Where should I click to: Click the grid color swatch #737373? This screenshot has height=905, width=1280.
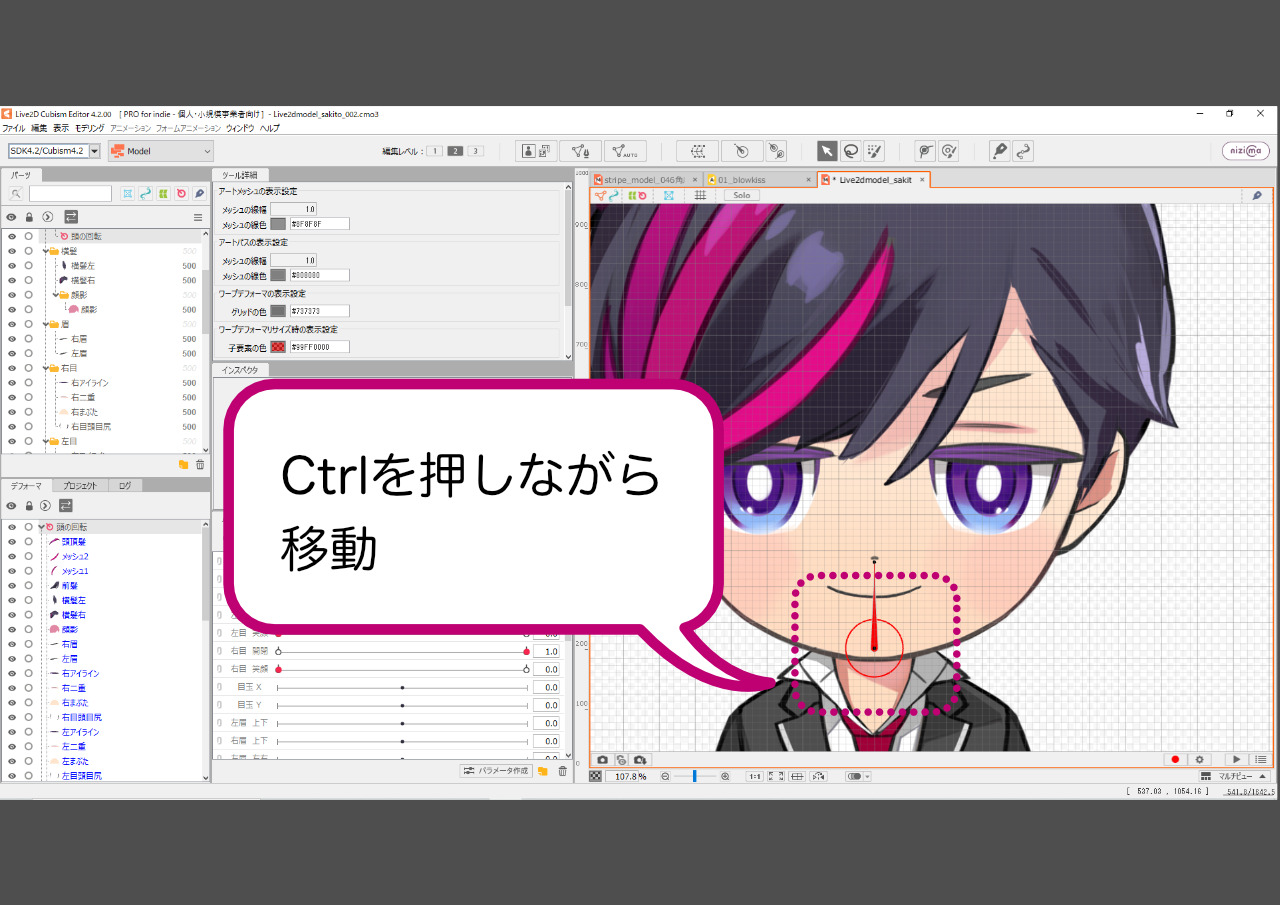tap(278, 311)
